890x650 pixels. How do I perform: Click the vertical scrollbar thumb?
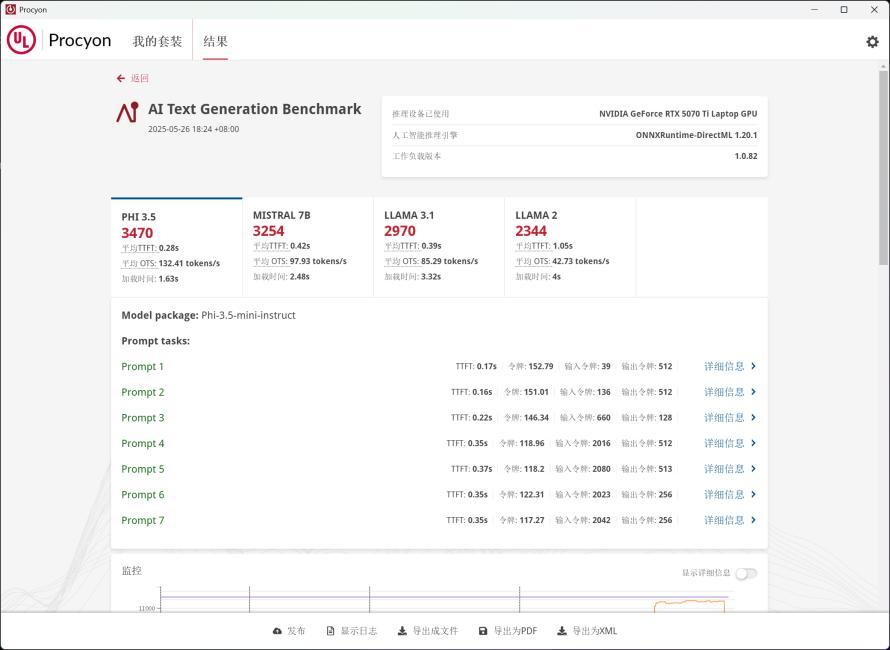(883, 168)
